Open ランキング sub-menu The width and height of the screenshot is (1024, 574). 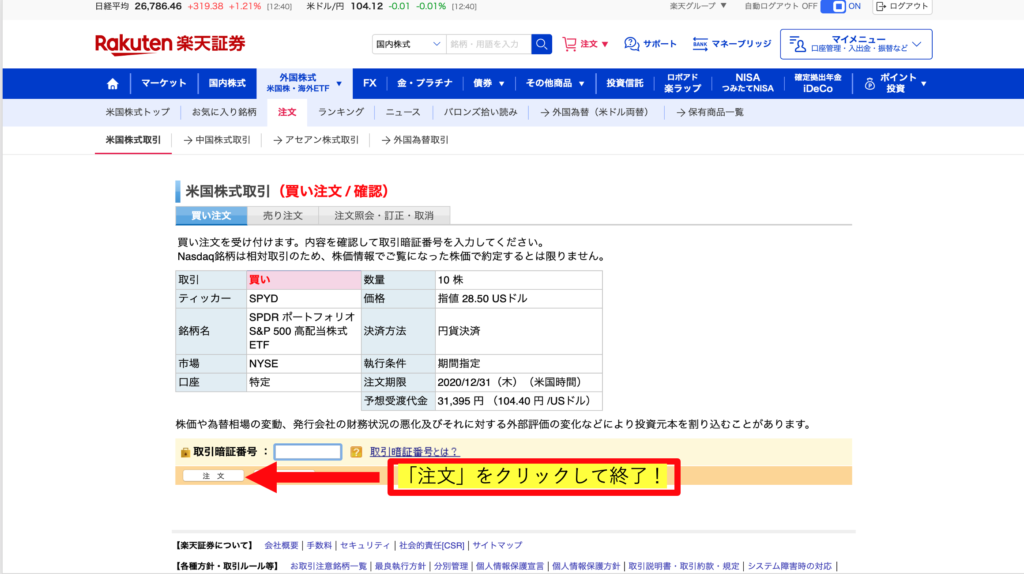coord(341,112)
